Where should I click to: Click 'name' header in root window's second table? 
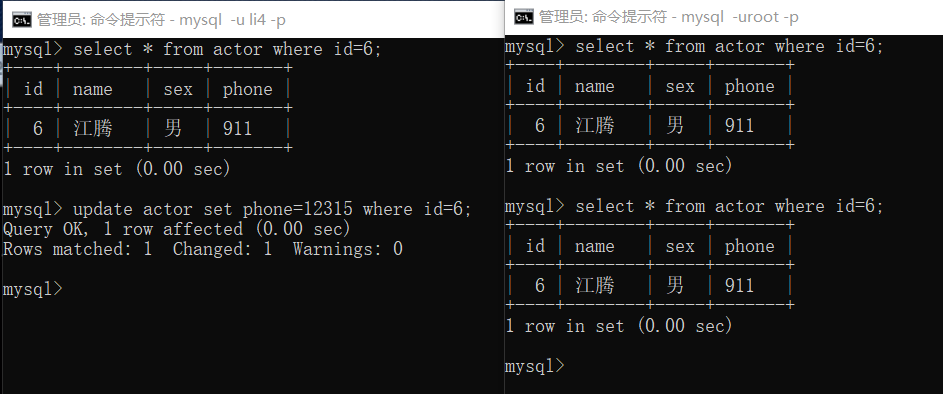coord(595,247)
